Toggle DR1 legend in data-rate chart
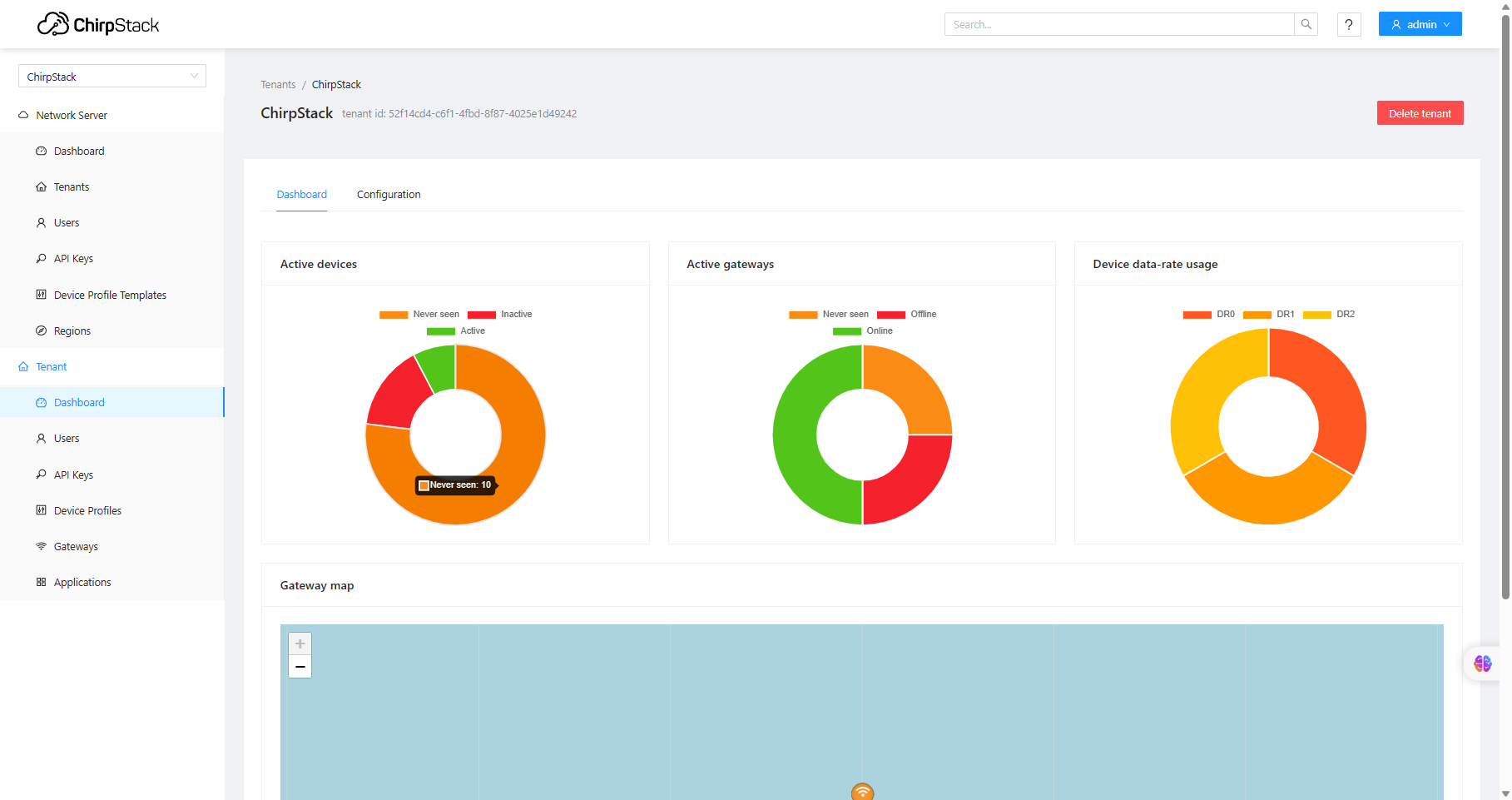Viewport: 1512px width, 800px height. [x=1269, y=315]
